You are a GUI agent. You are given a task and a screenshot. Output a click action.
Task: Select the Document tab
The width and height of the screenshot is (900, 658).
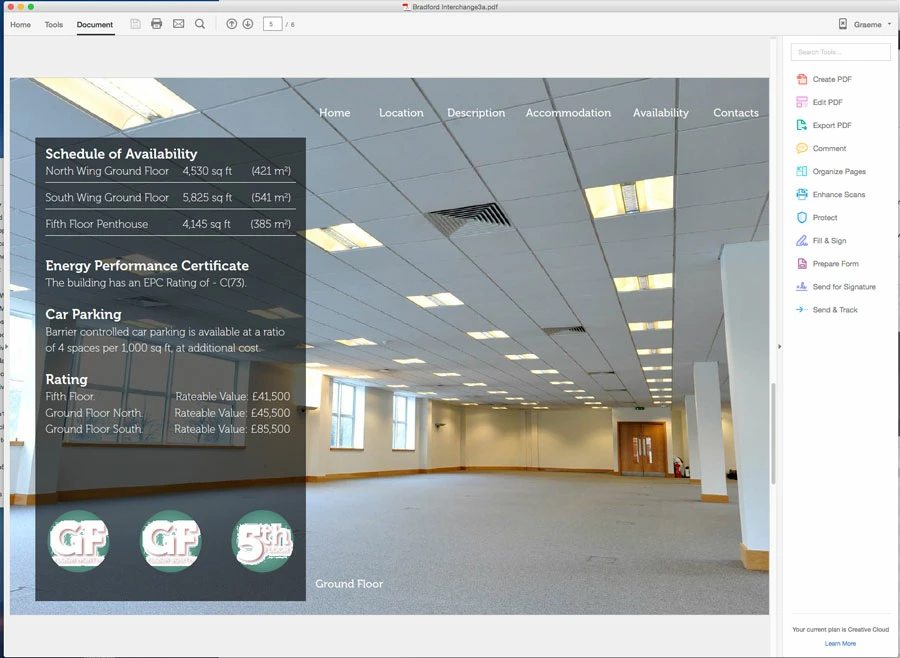click(x=95, y=25)
